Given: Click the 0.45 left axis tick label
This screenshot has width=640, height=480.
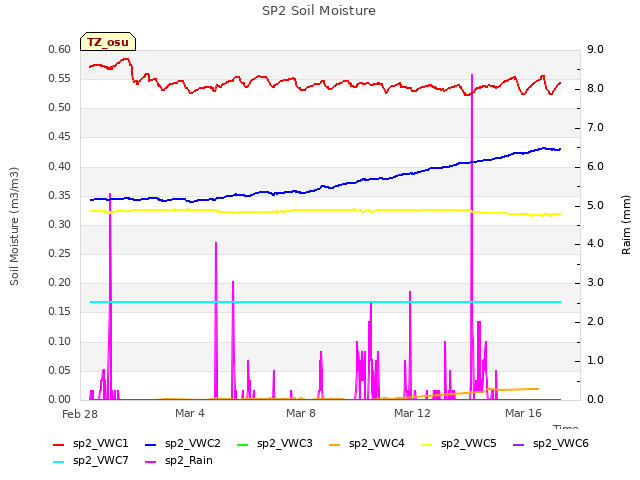Looking at the screenshot, I should tap(60, 137).
